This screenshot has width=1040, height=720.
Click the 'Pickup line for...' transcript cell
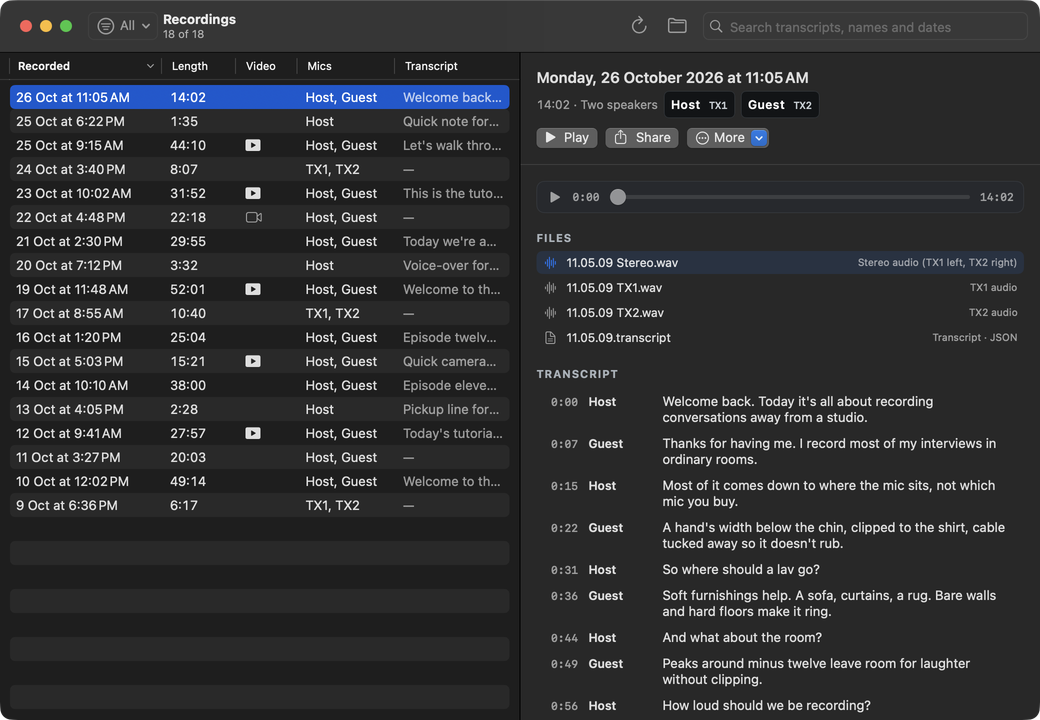pos(451,409)
